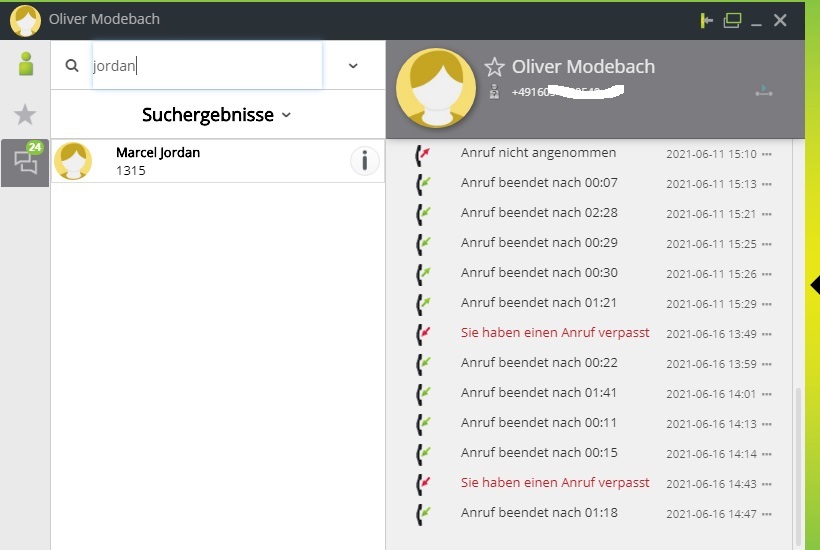Click the transfer icon in contact header
Image resolution: width=820 pixels, height=550 pixels.
(764, 92)
